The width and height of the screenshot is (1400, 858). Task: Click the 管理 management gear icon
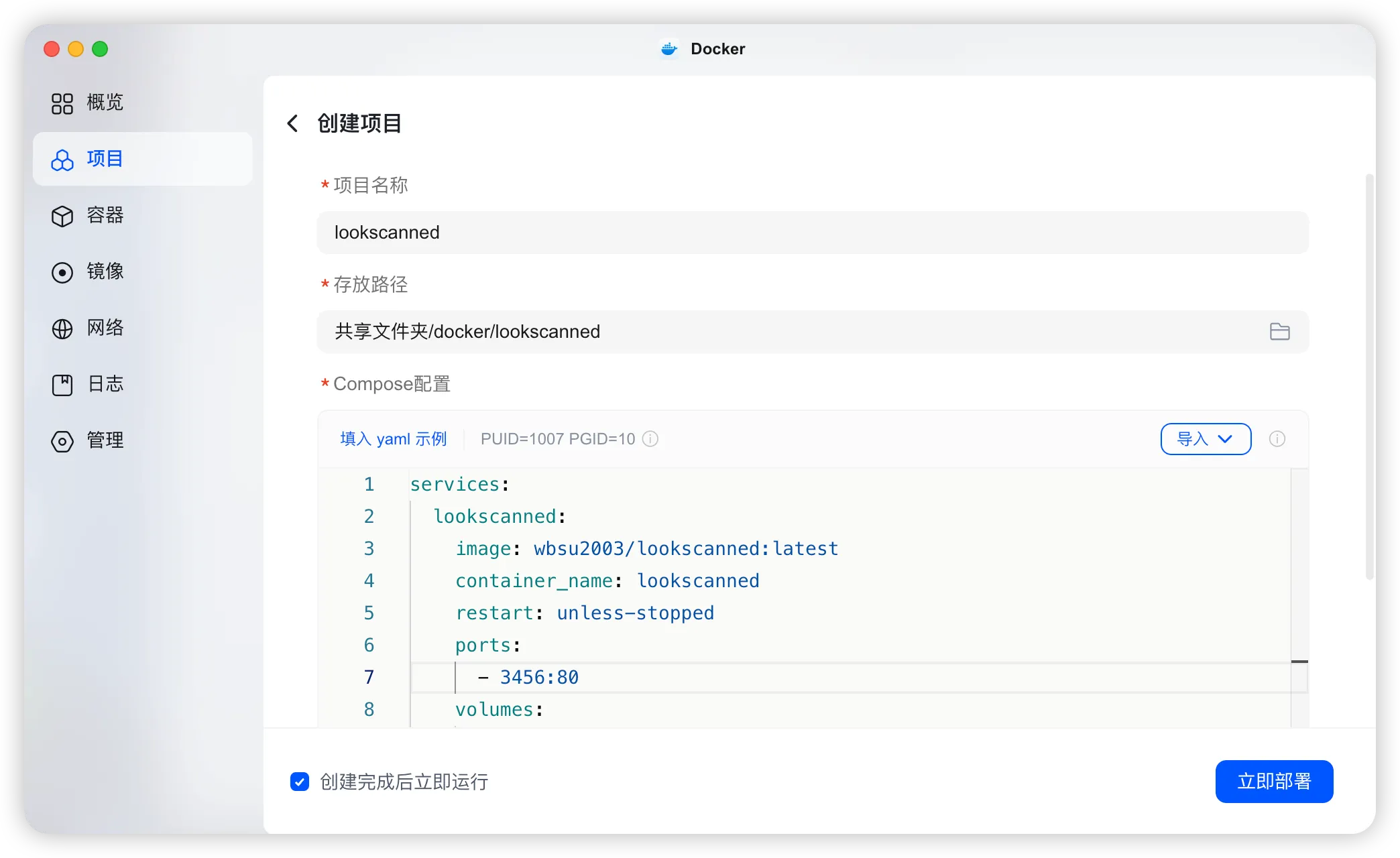62,441
